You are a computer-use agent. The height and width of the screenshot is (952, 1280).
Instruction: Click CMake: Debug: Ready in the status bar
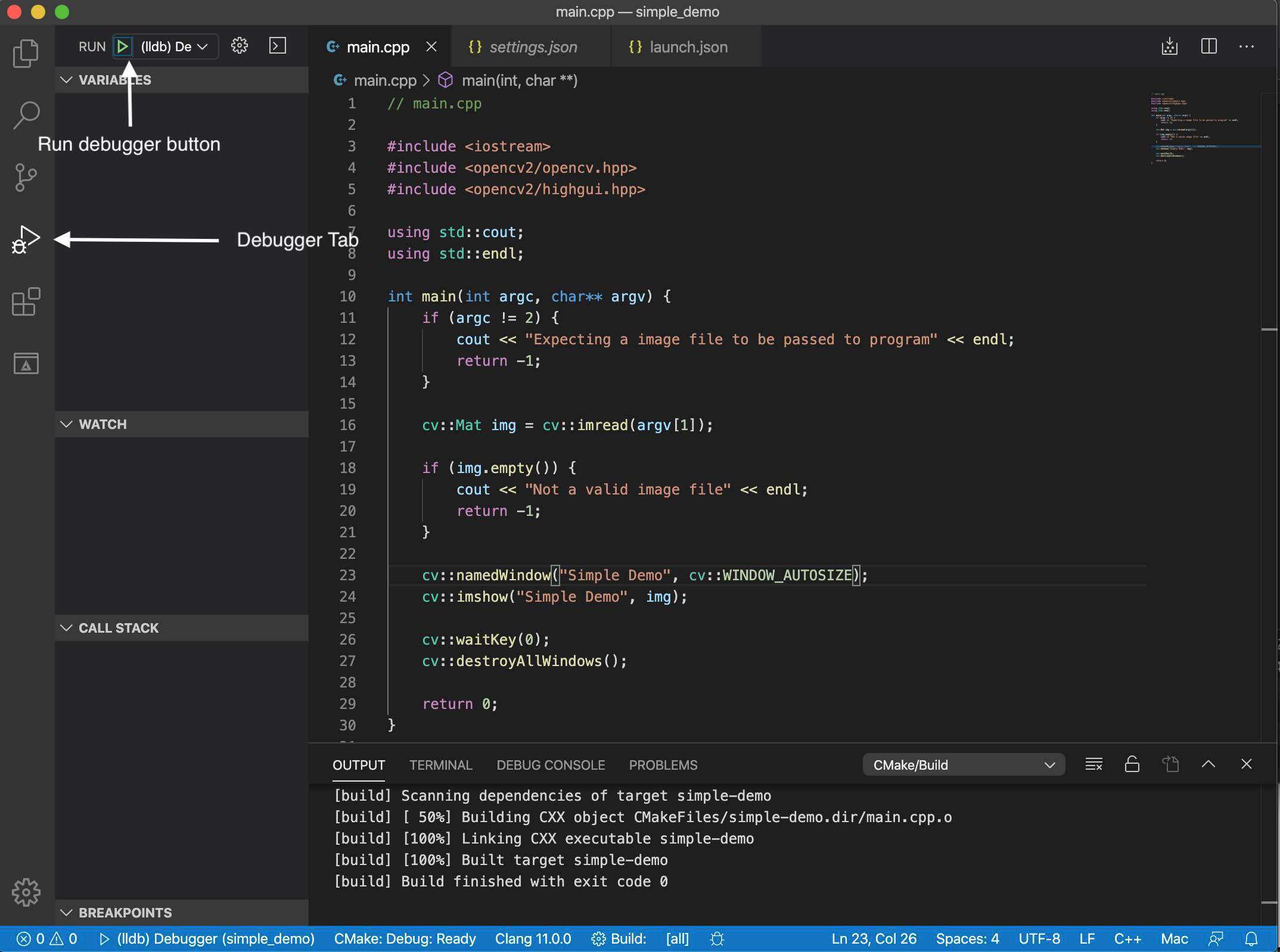(405, 938)
